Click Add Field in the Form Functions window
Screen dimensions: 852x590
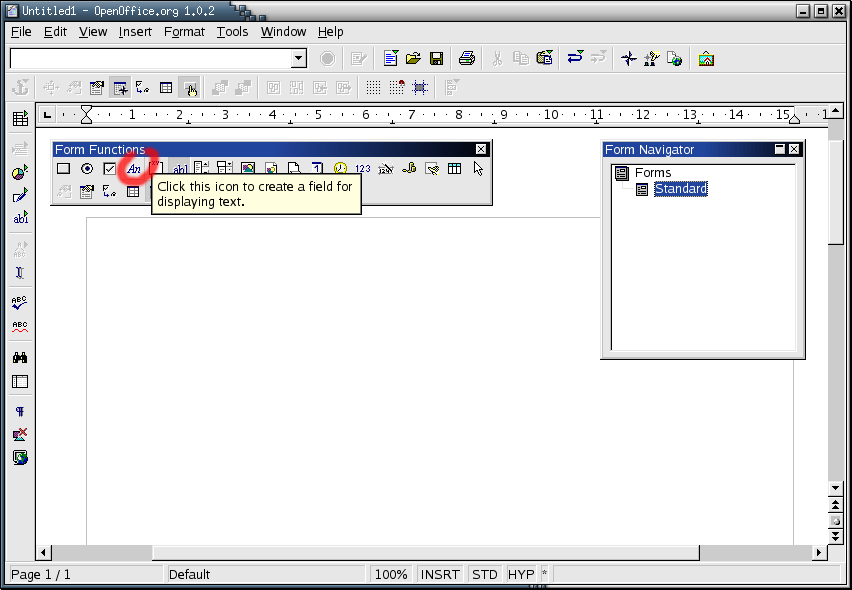(x=133, y=192)
